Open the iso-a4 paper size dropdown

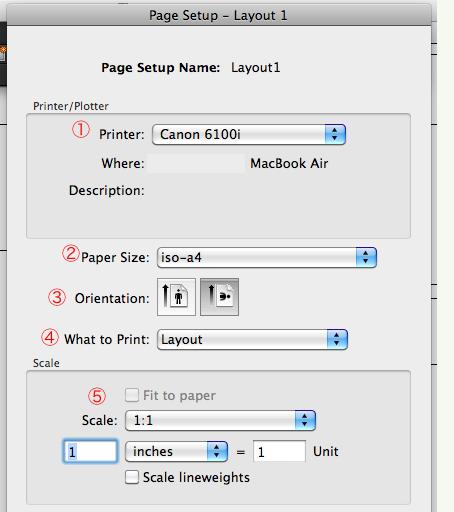tap(267, 257)
